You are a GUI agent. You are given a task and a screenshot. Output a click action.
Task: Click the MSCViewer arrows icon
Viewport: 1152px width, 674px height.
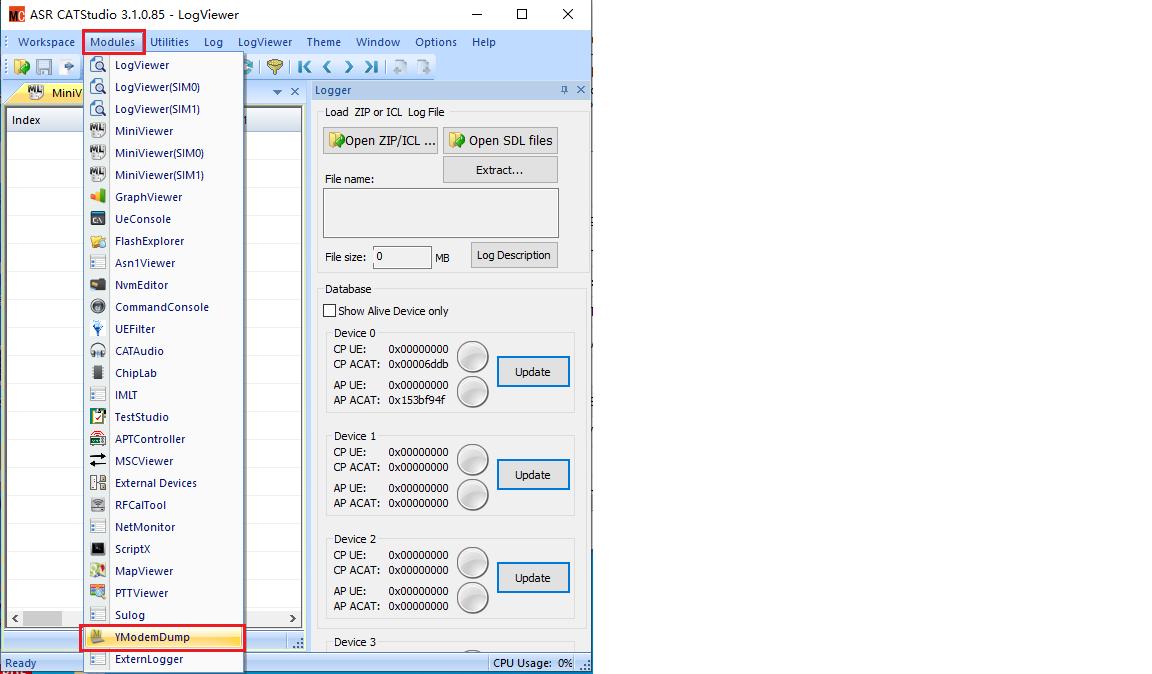[98, 461]
